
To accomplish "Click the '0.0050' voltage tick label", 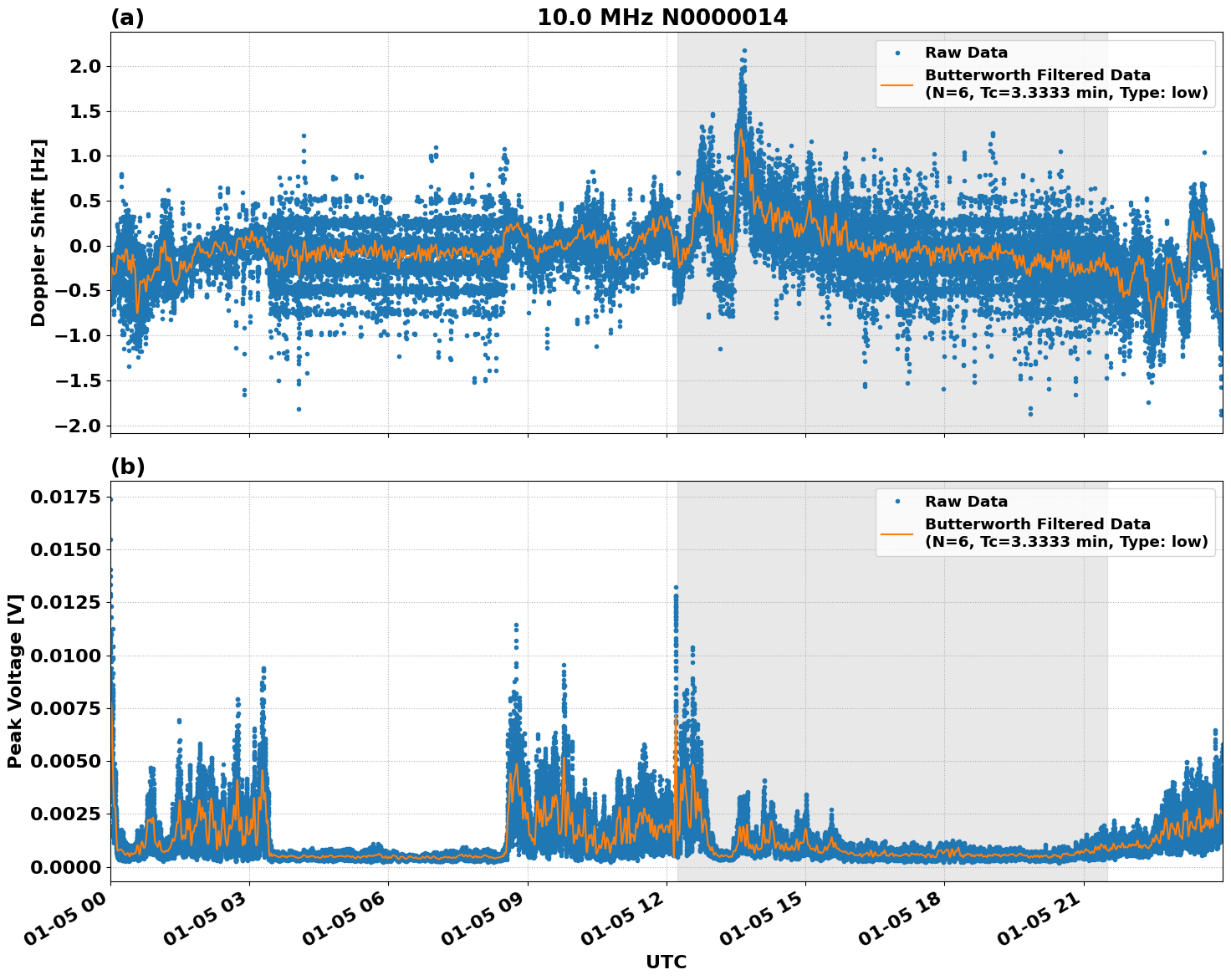I will click(65, 761).
